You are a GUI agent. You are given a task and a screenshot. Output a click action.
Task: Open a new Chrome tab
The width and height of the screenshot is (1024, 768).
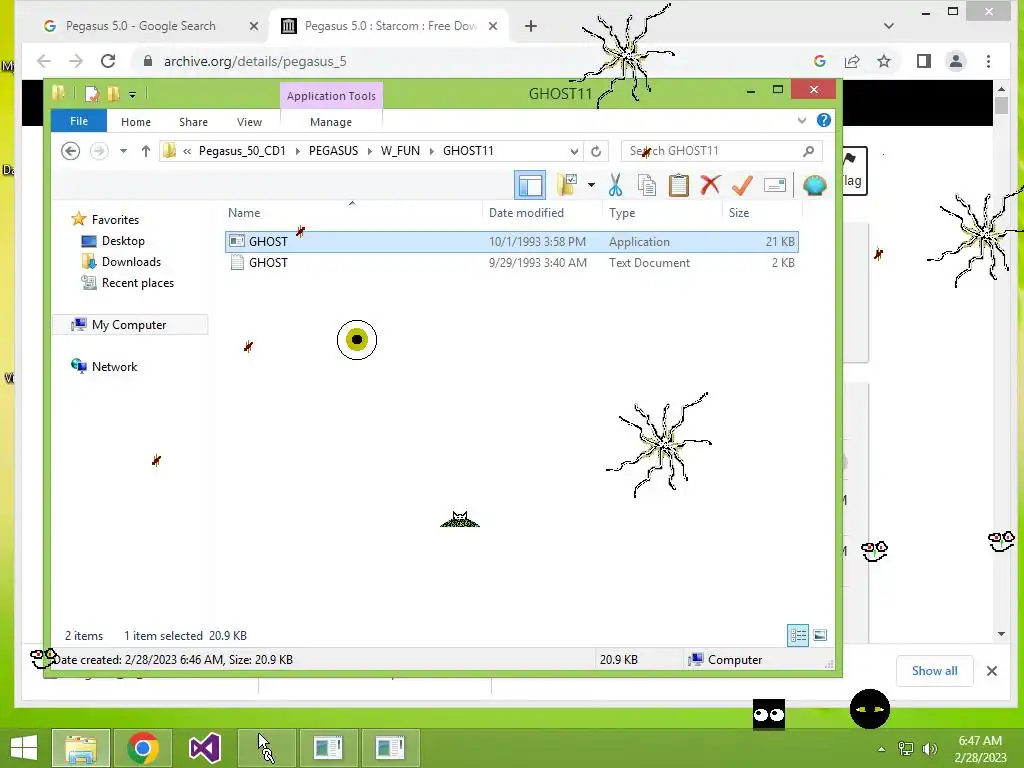click(531, 26)
